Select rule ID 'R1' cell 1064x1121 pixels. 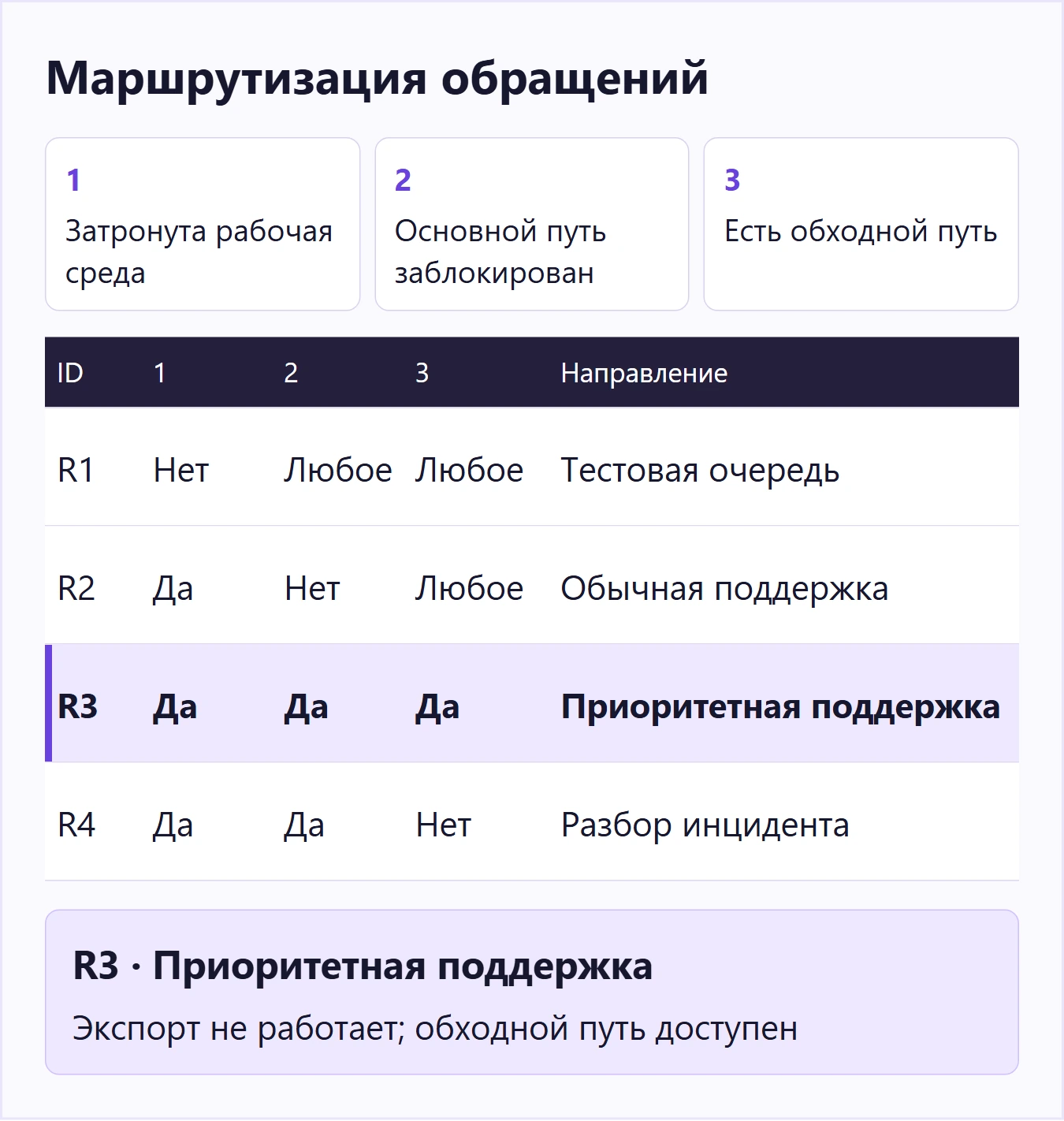tap(76, 471)
